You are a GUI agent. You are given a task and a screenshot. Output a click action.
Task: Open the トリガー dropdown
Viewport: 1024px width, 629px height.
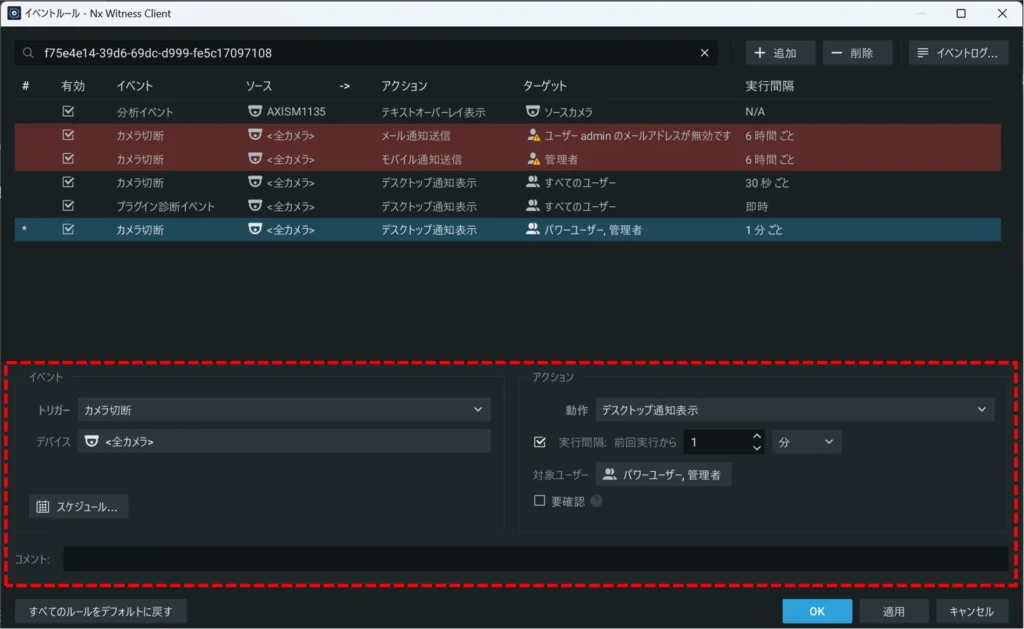coord(284,410)
